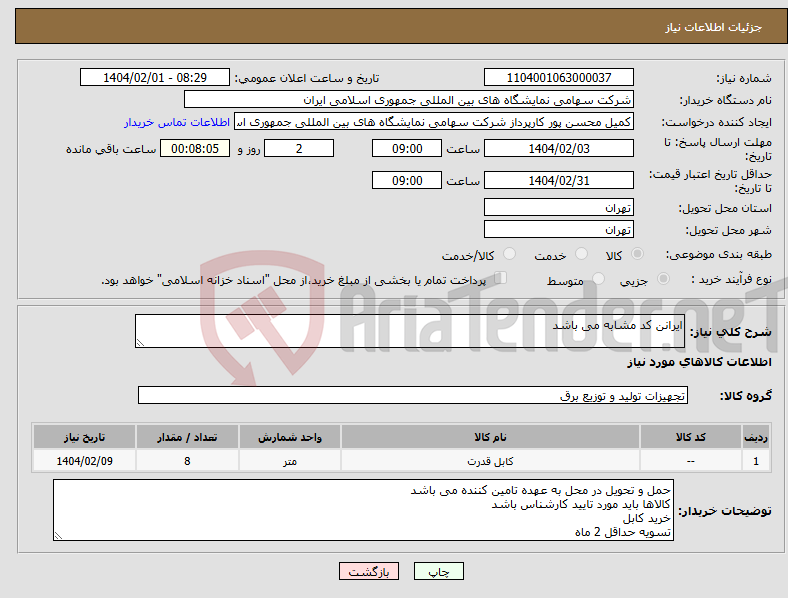
Task: Click the تعداد / مقدار column header
Action: pos(187,437)
